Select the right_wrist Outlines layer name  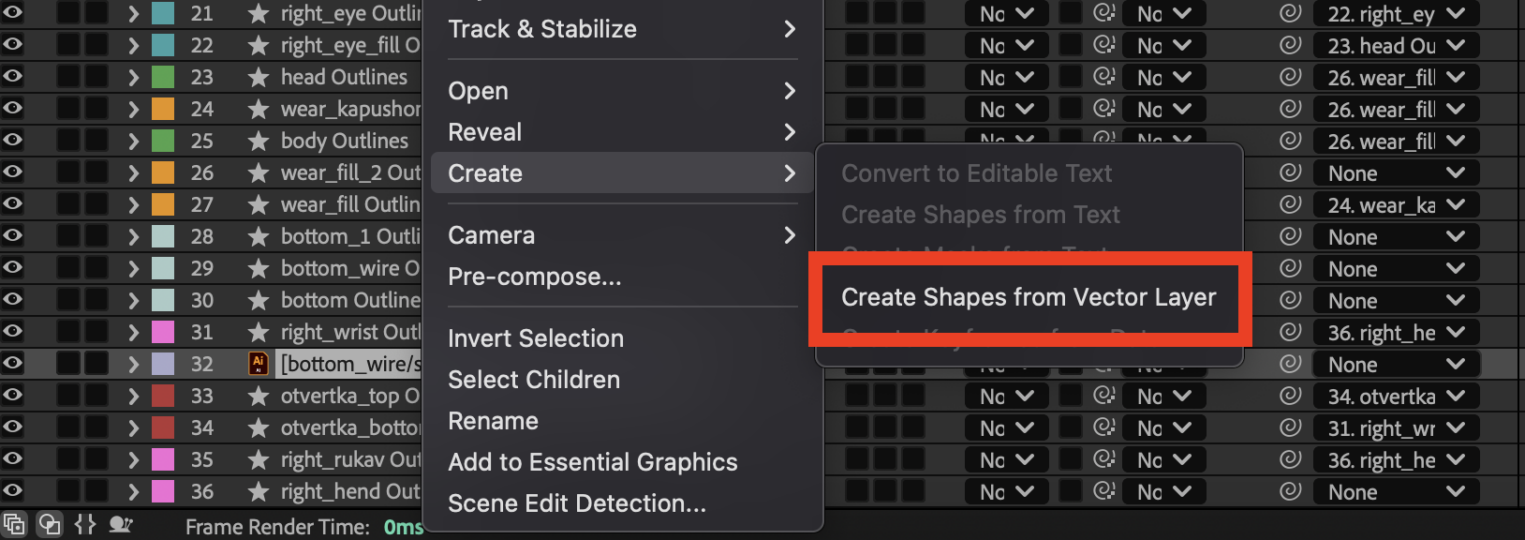350,332
